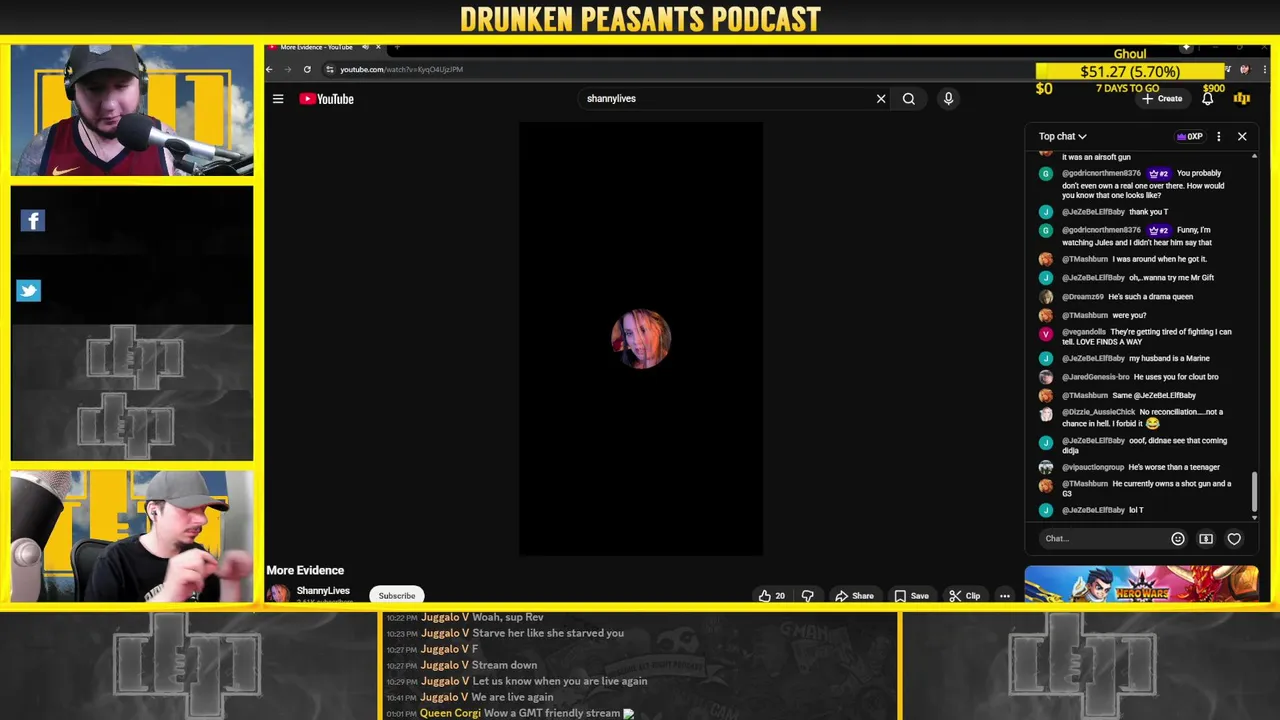Screen dimensions: 1280x720
Task: Send a heart reaction in chat
Action: (1234, 538)
